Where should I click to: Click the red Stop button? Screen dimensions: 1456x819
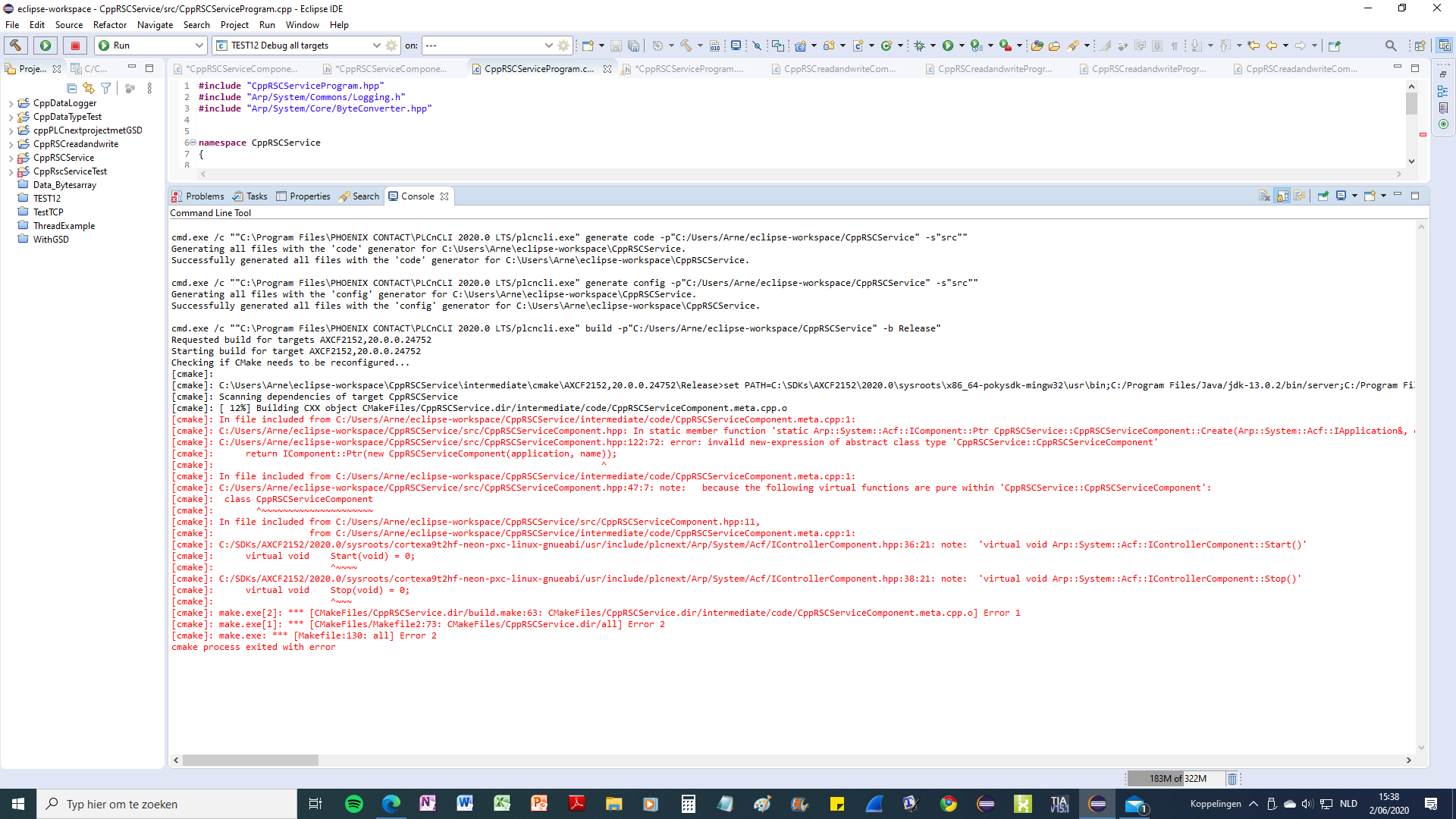point(75,45)
